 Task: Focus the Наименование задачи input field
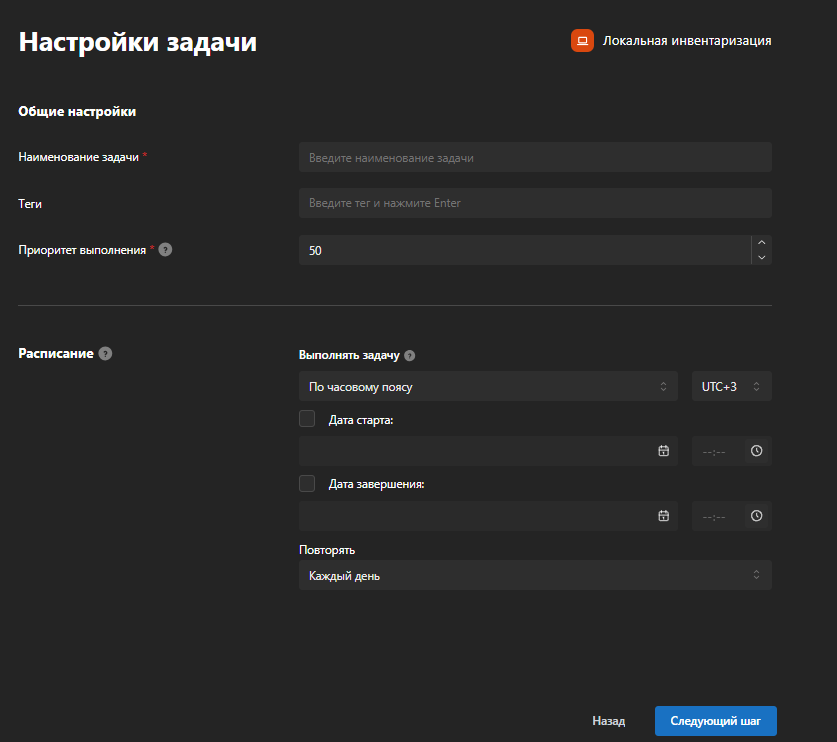click(535, 157)
